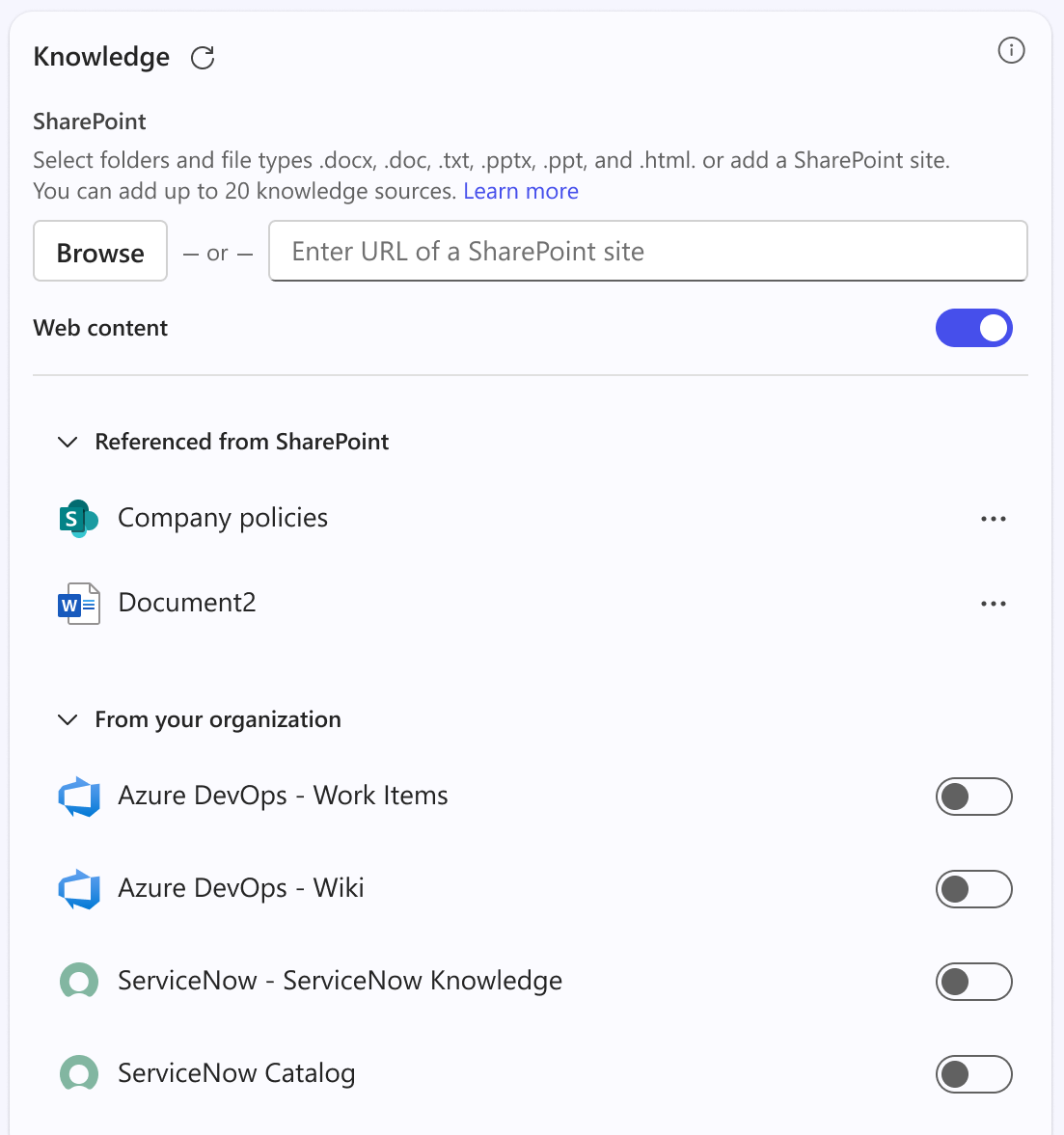Click the Word document icon beside Document2
Image resolution: width=1064 pixels, height=1135 pixels.
79,603
